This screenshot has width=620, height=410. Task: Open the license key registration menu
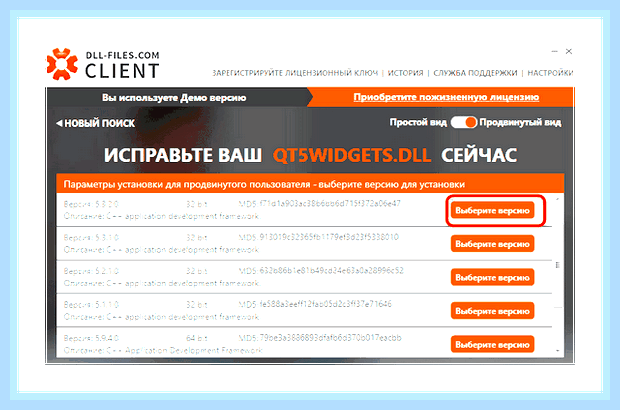[x=295, y=73]
